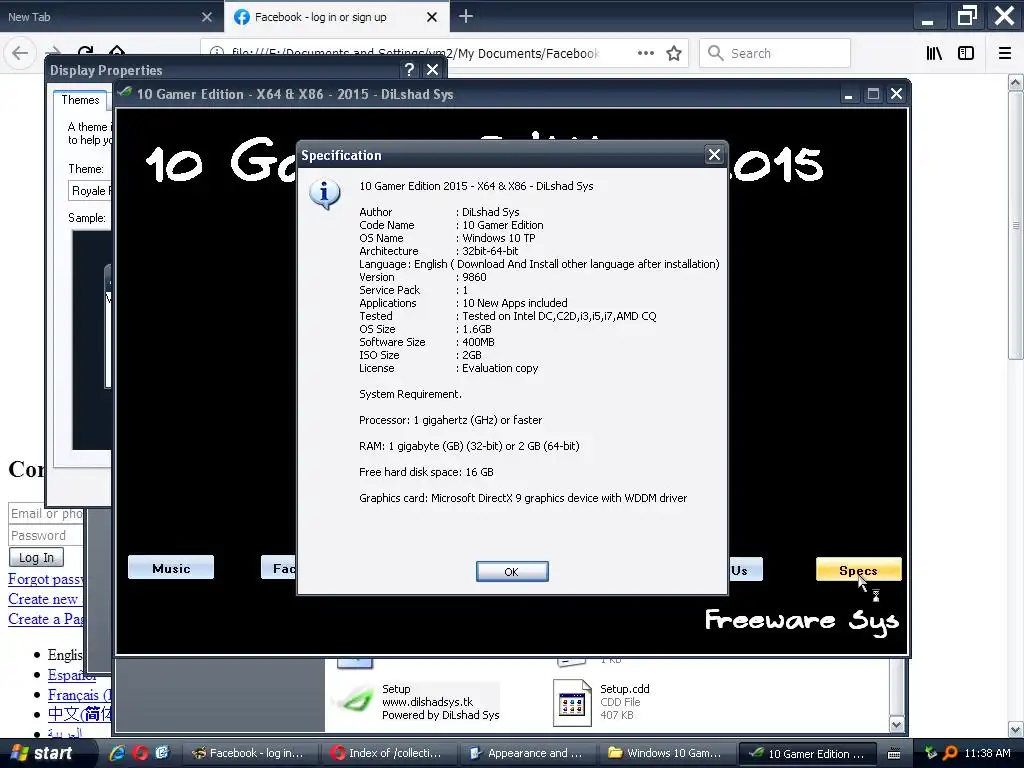The image size is (1024, 768).
Task: Click the on-screen keyboard tray icon
Action: (x=894, y=754)
